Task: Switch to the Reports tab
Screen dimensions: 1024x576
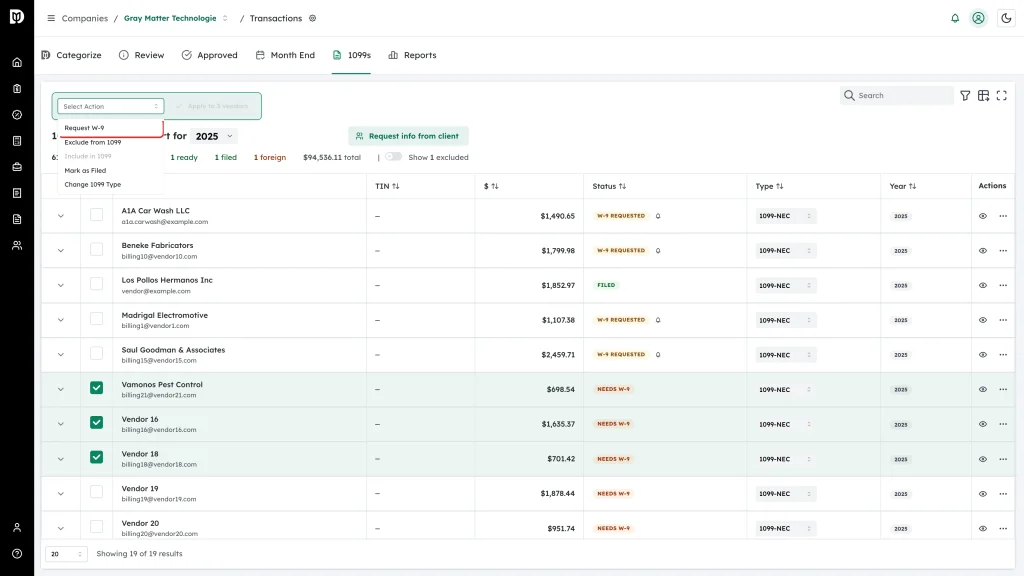Action: pyautogui.click(x=412, y=56)
